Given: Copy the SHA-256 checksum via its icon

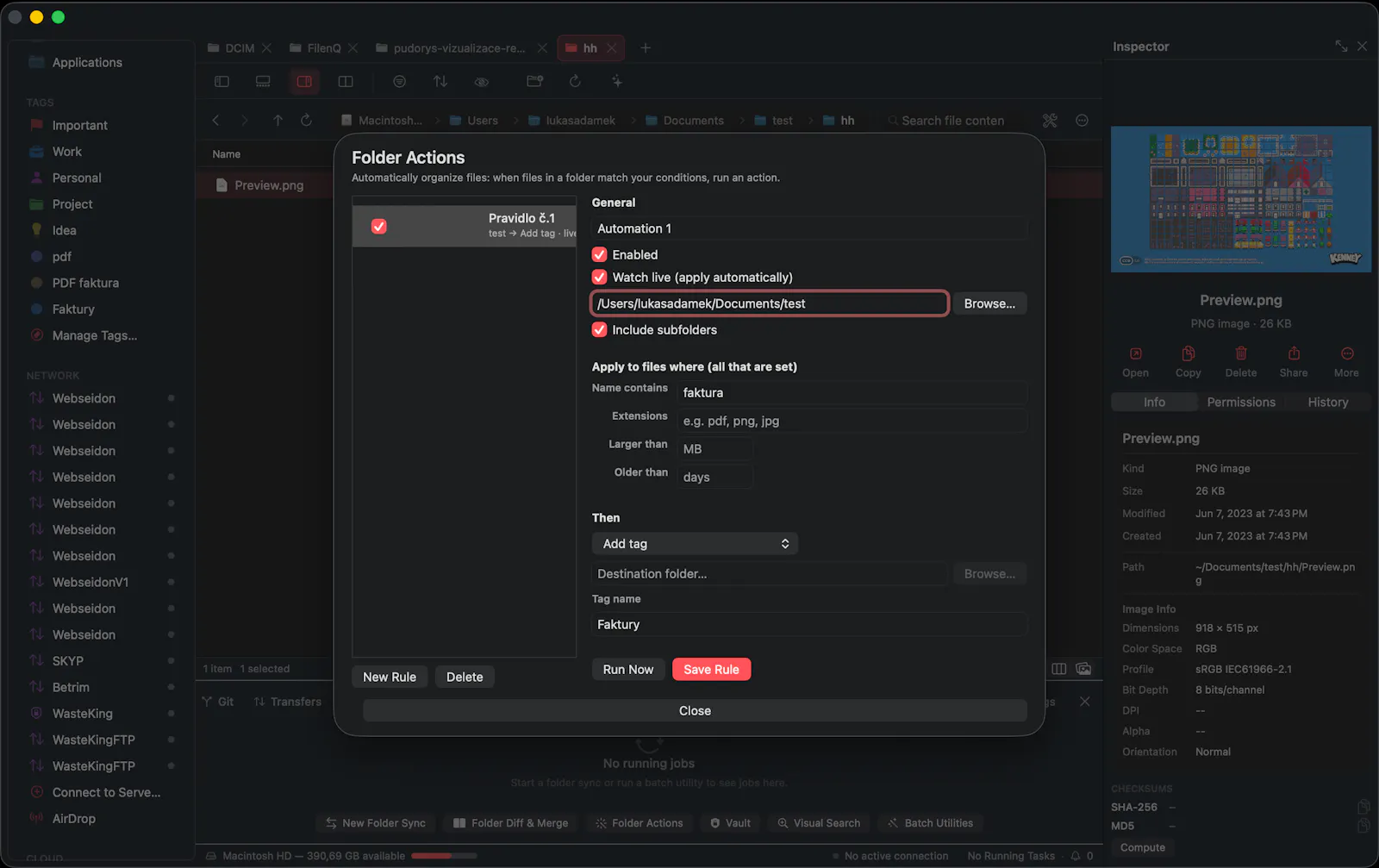Looking at the screenshot, I should [1363, 807].
